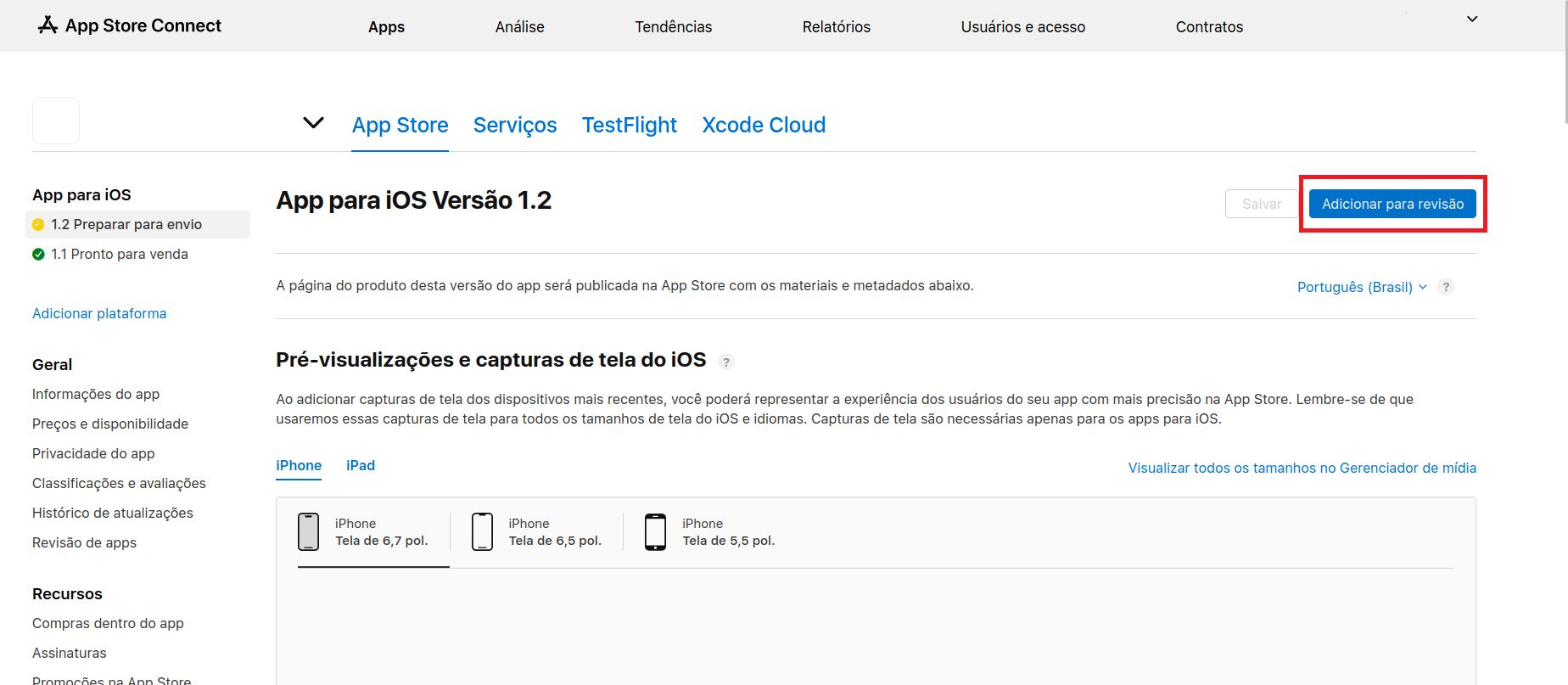
Task: Open Histórico de atualizações
Action: (113, 513)
